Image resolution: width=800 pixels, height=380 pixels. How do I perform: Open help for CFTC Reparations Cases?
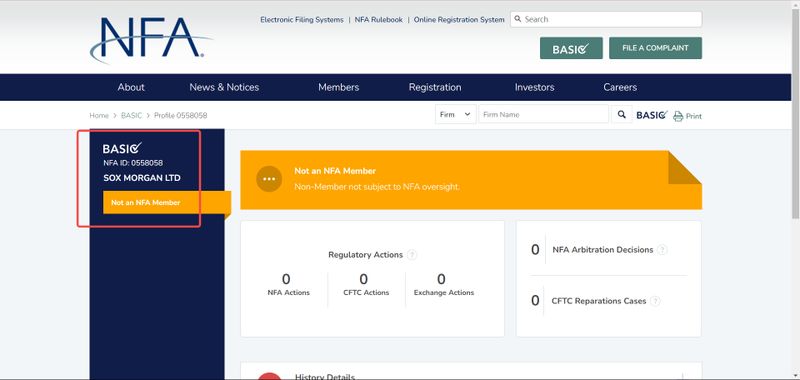pyautogui.click(x=655, y=301)
